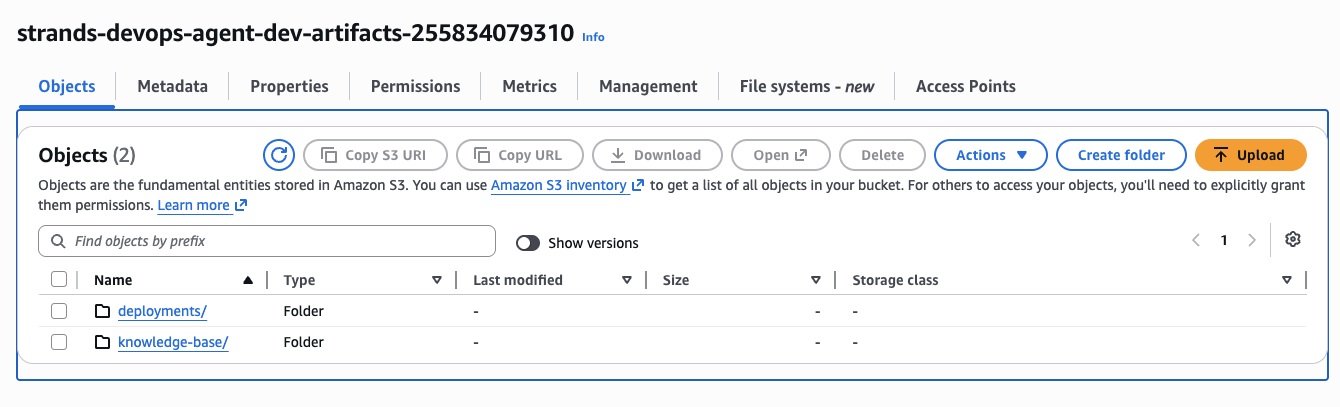Open the knowledge-base/ folder link

coord(173,342)
